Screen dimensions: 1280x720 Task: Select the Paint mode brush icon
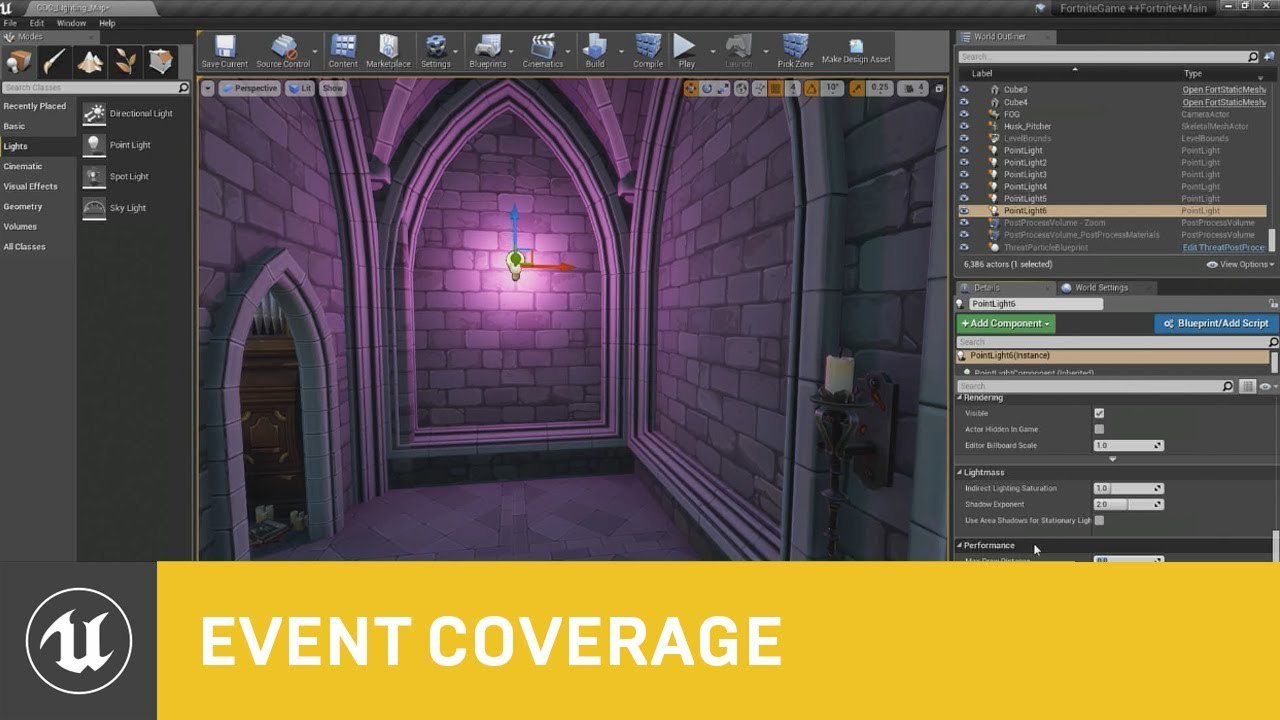tap(55, 62)
